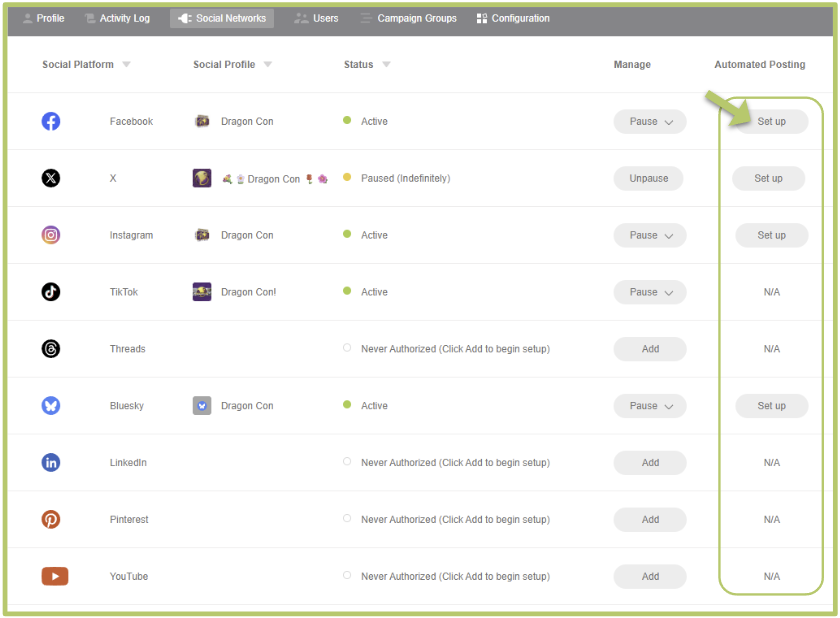The width and height of the screenshot is (840, 618).
Task: Click the TikTok platform icon
Action: [x=51, y=292]
